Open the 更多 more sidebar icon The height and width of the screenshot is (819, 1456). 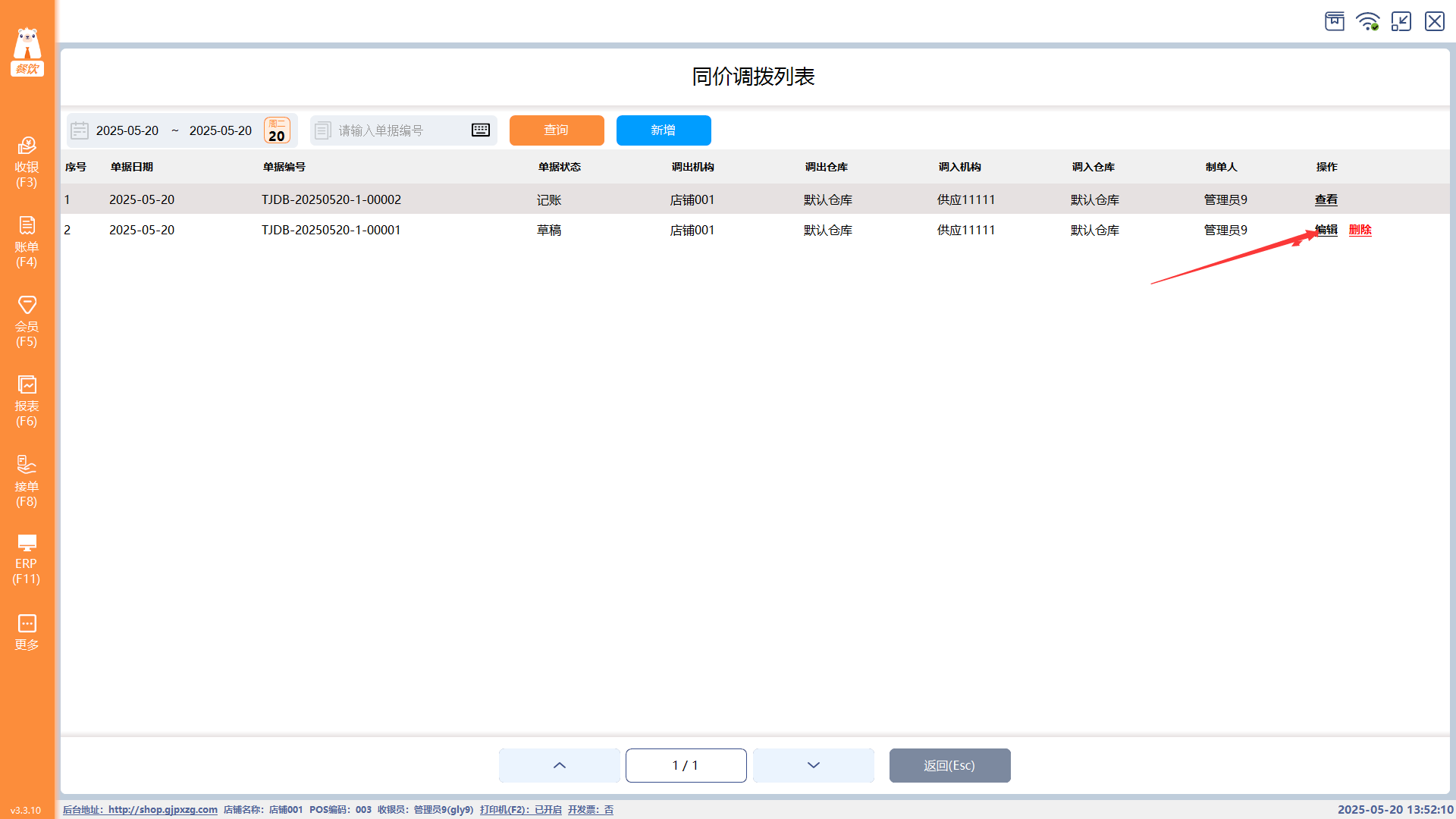coord(27,632)
